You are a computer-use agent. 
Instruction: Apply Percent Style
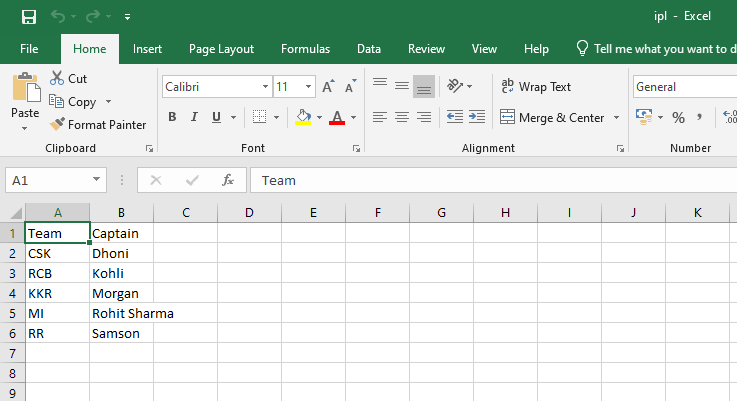click(x=678, y=117)
